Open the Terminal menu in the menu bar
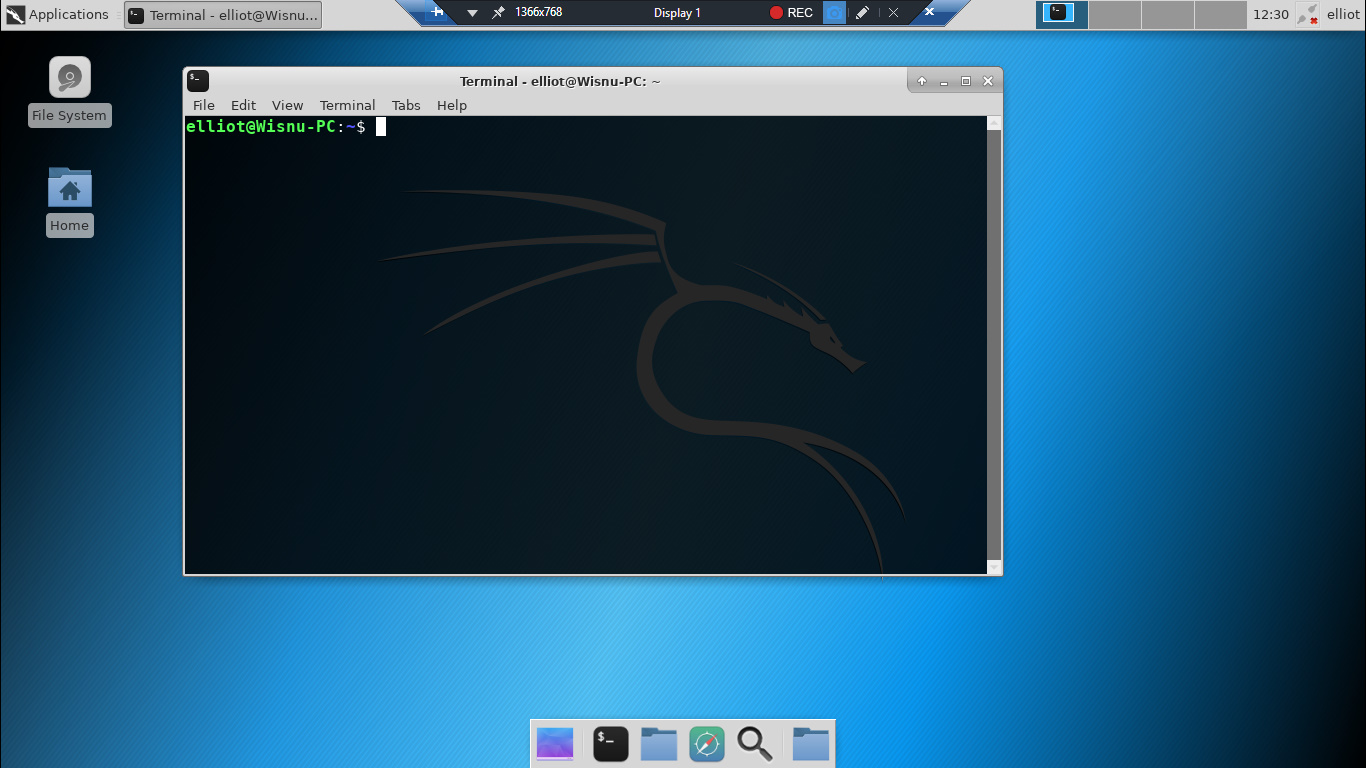 coord(348,105)
